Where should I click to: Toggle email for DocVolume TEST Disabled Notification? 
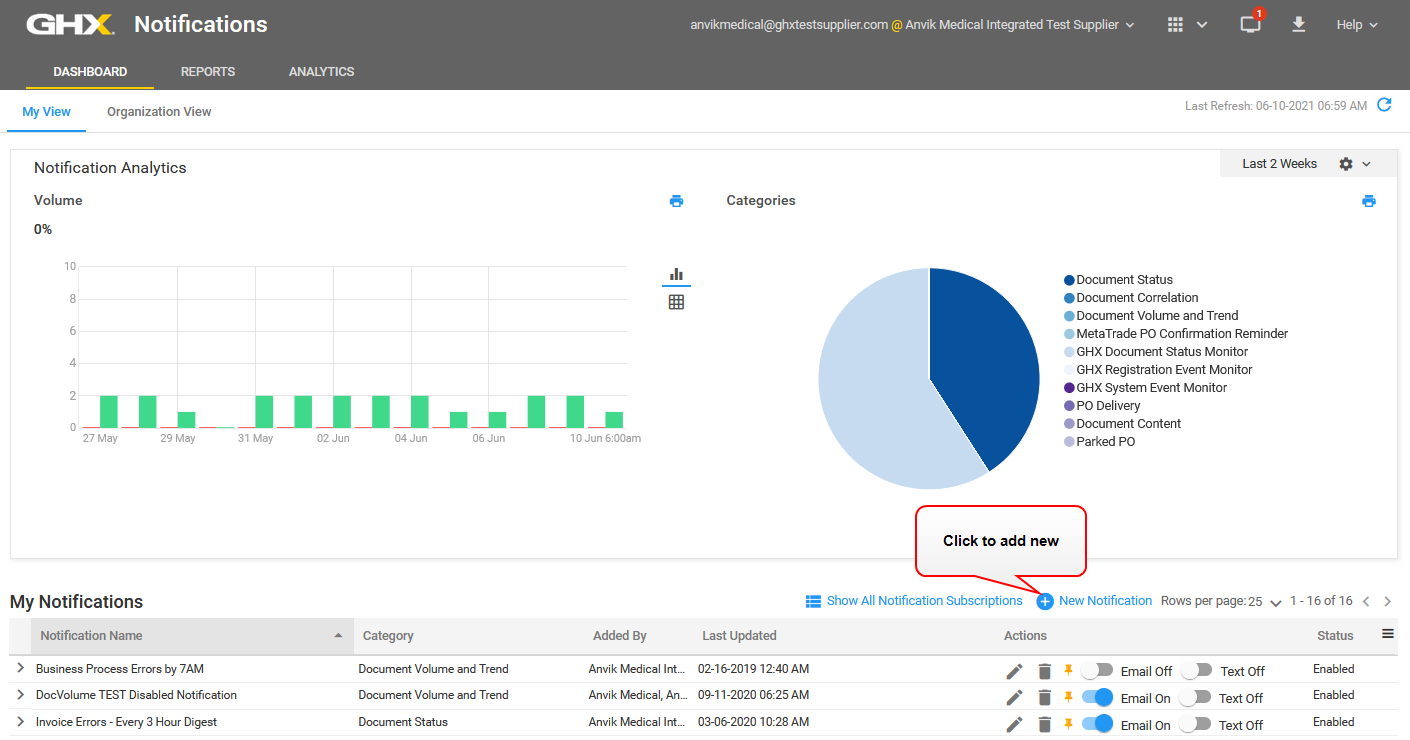[1097, 697]
